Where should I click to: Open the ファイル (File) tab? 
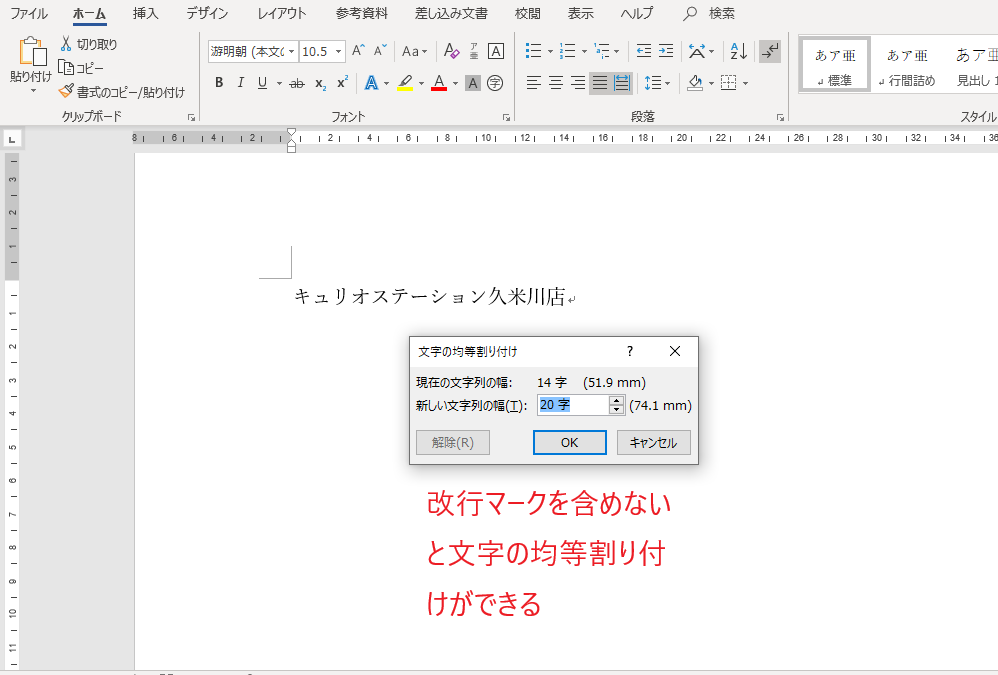click(29, 13)
